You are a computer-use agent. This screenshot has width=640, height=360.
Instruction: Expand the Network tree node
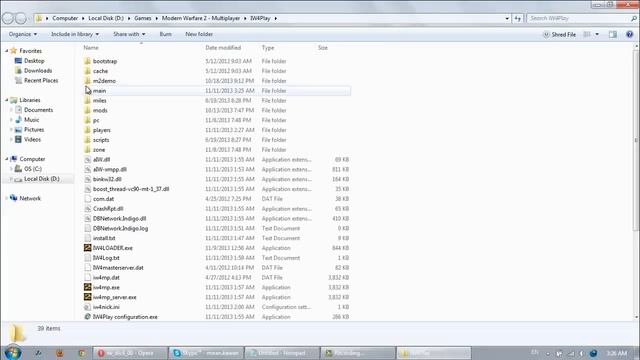tap(7, 198)
